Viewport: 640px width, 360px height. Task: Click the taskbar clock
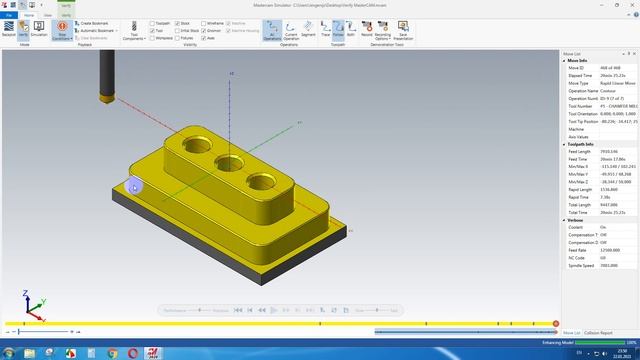pyautogui.click(x=621, y=353)
